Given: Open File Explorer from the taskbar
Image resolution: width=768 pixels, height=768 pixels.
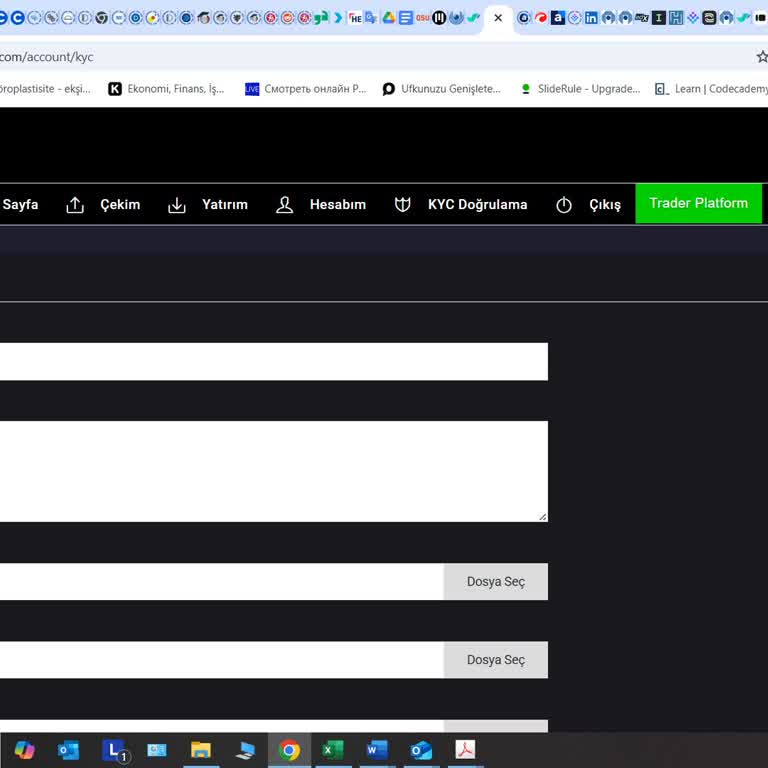Looking at the screenshot, I should [x=201, y=750].
